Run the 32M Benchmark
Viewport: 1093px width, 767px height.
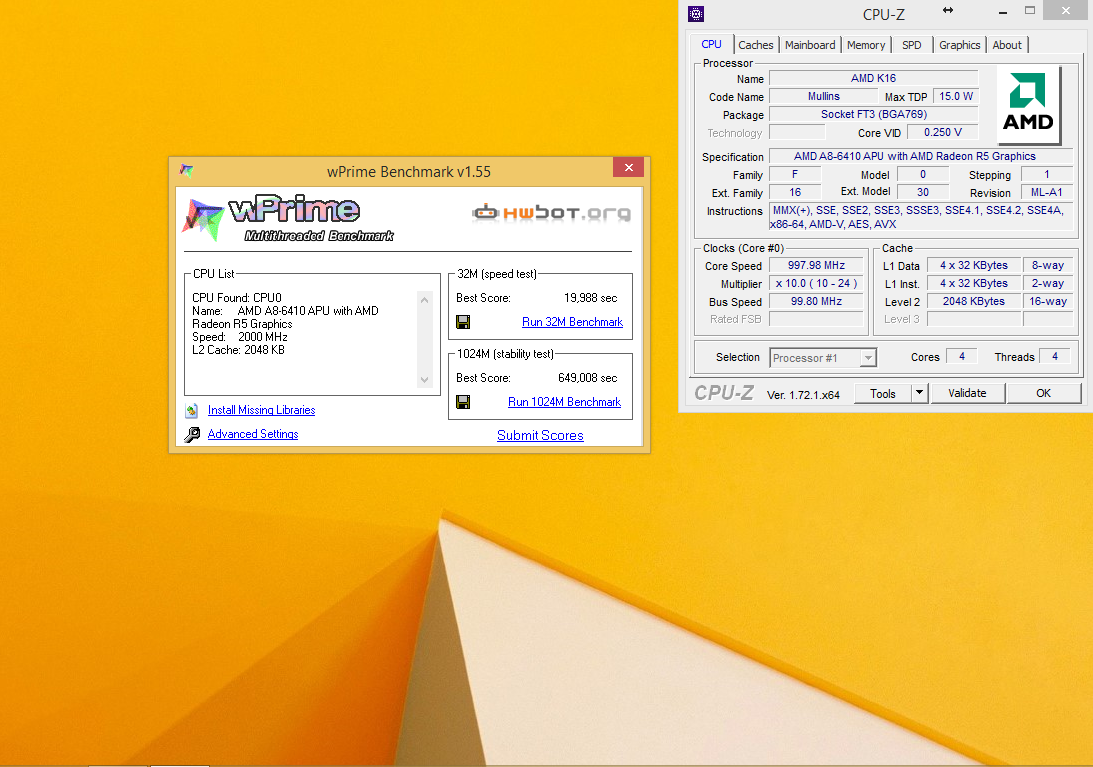[572, 322]
